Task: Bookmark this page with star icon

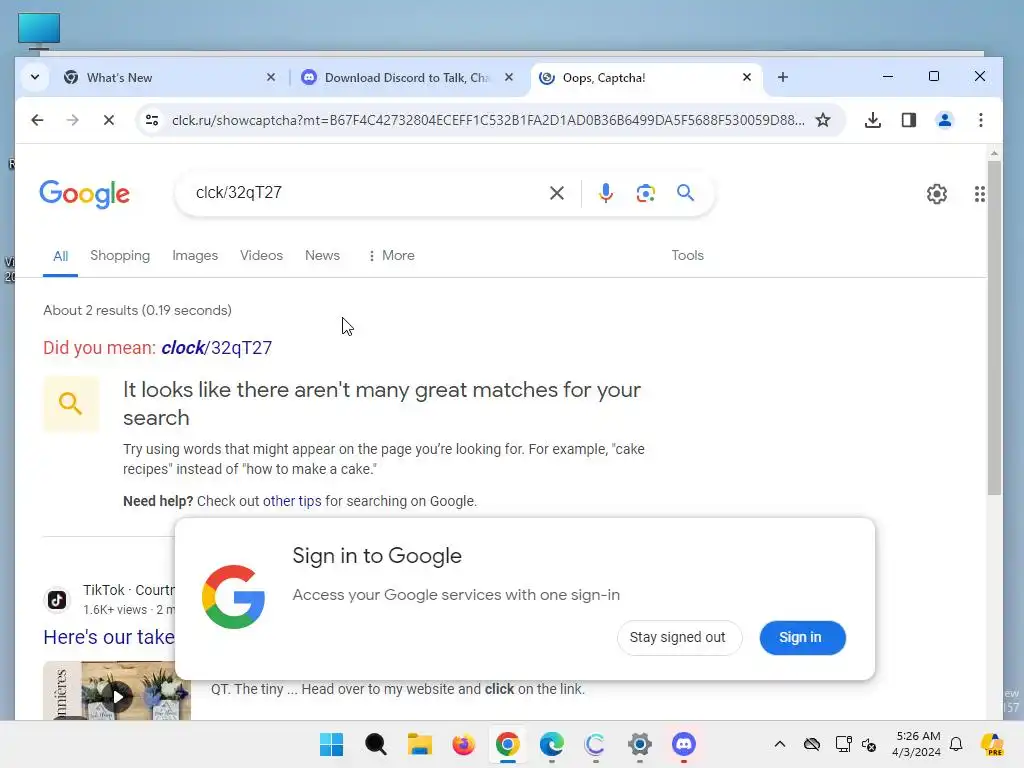Action: pyautogui.click(x=823, y=120)
